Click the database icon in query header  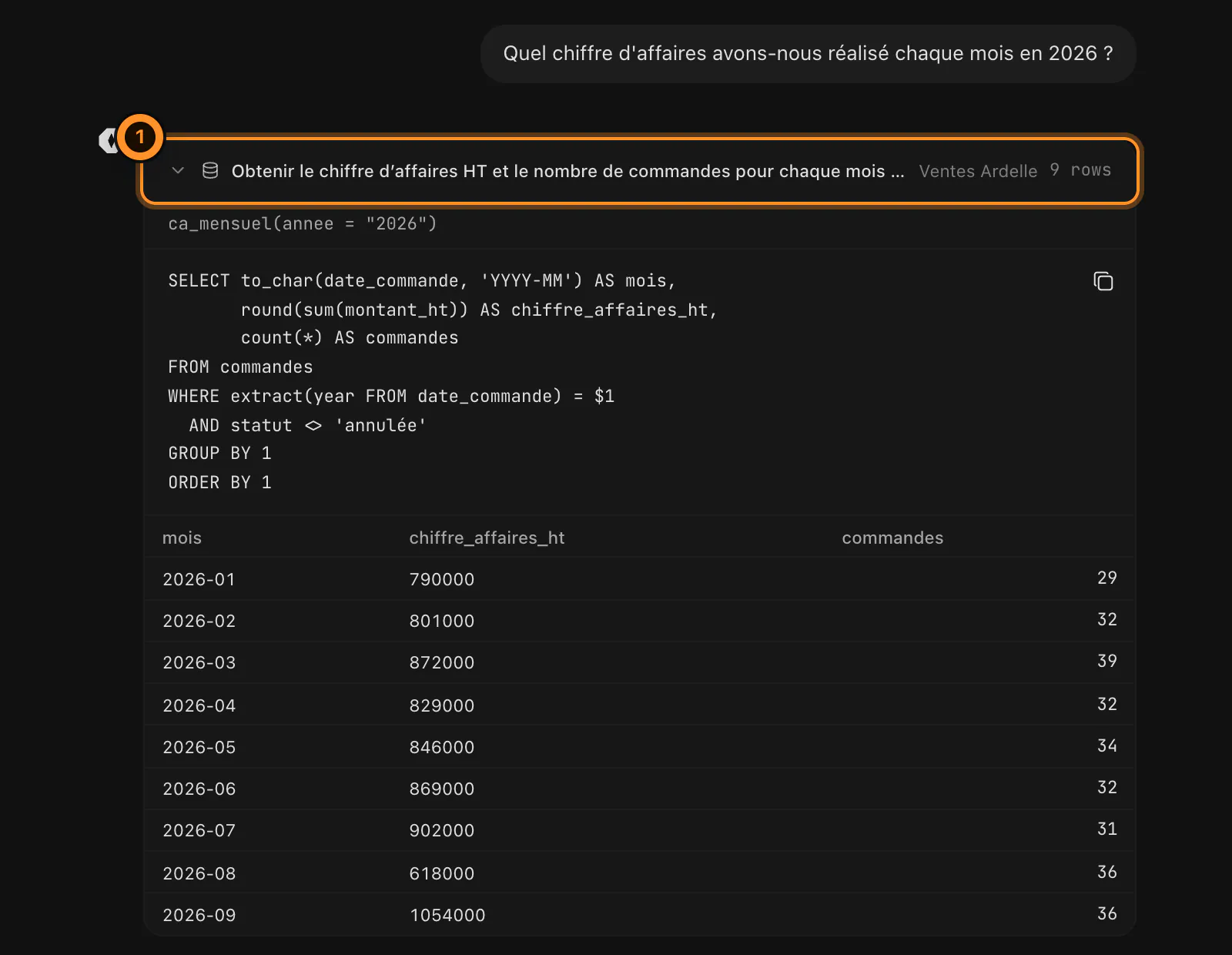point(210,170)
